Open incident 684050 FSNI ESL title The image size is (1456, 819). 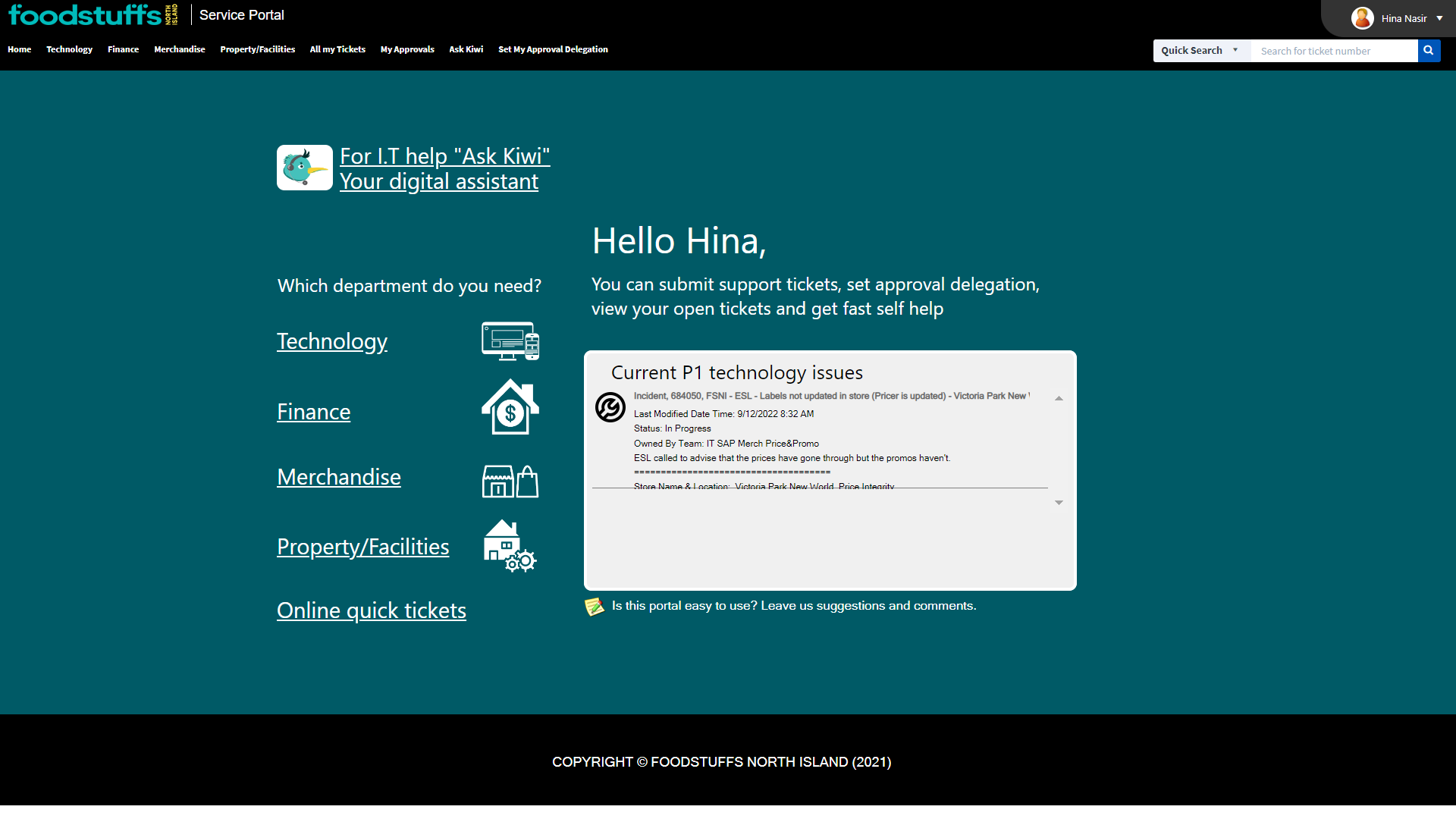click(832, 396)
